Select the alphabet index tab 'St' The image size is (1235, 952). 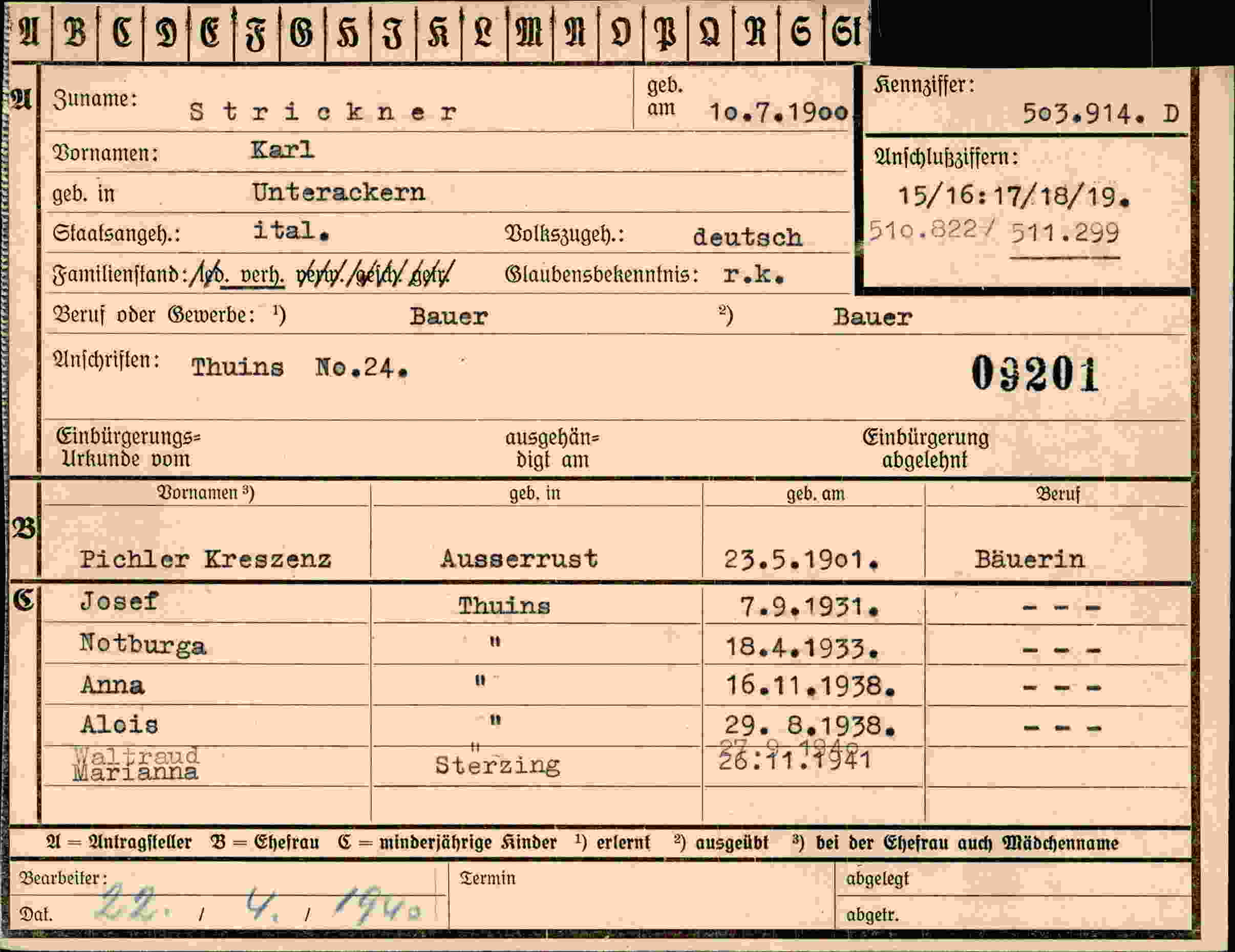coord(847,31)
